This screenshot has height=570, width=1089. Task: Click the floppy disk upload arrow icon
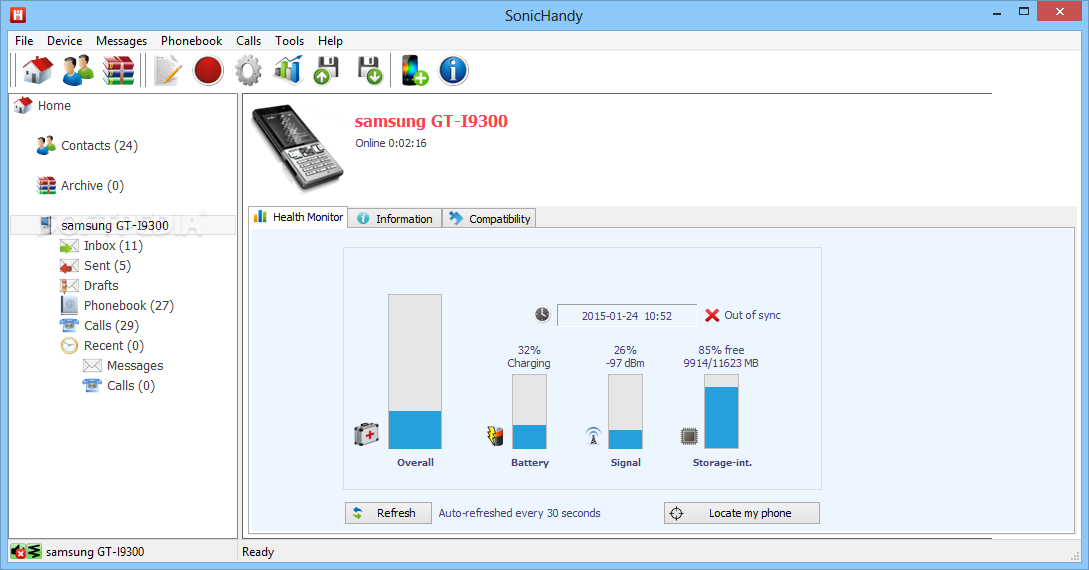click(326, 70)
